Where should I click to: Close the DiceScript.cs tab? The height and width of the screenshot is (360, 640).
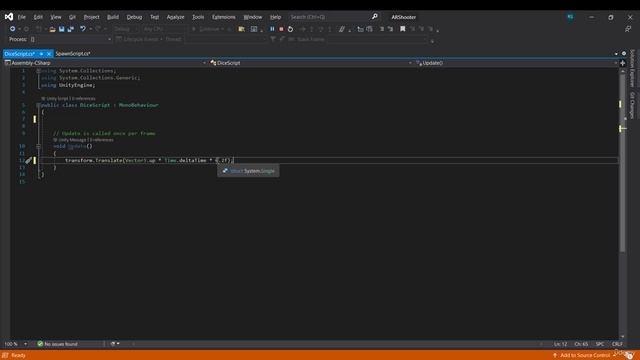49,54
